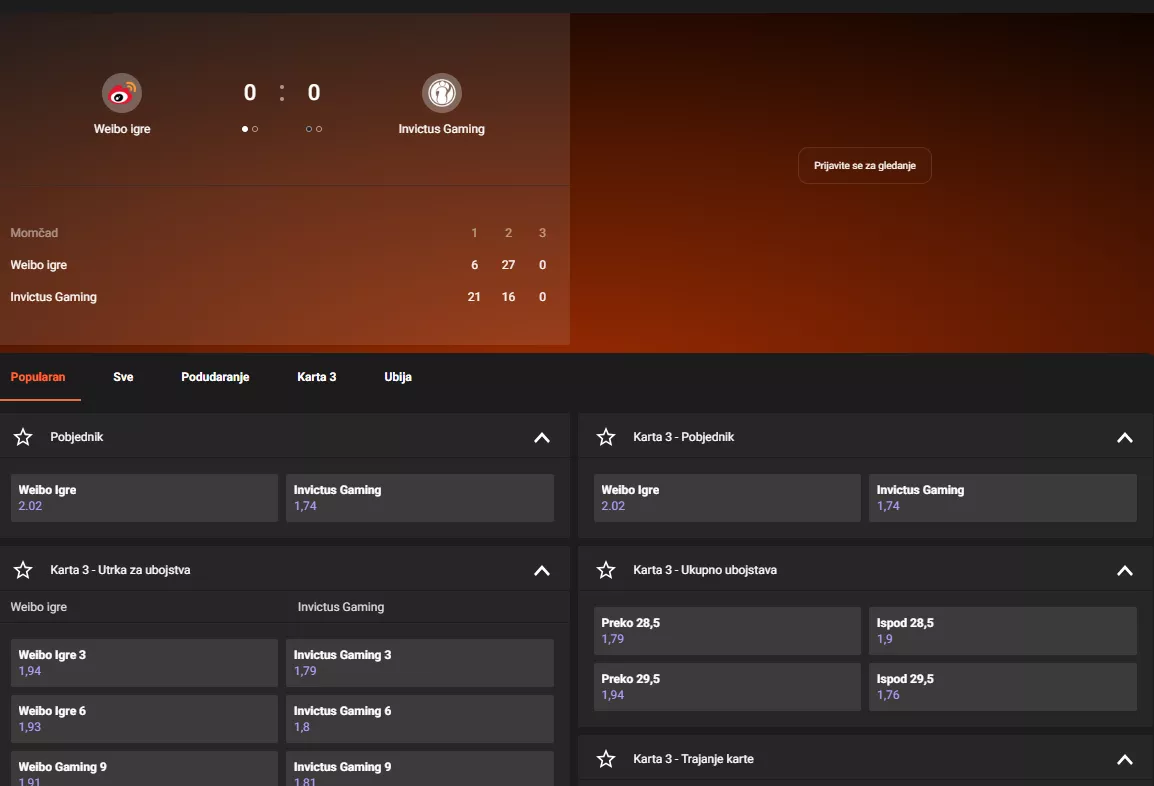Collapse Karta 3 - Ukupno ubojstava section

pos(1125,570)
